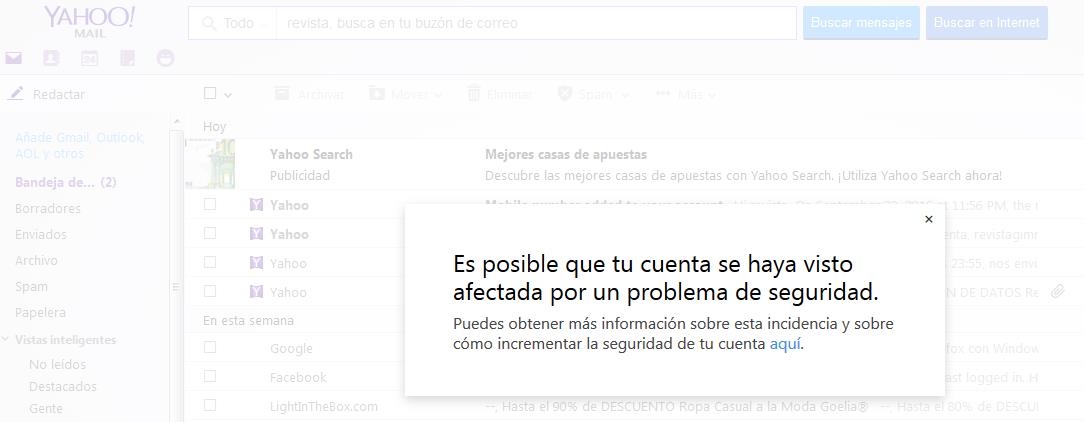The width and height of the screenshot is (1084, 422).
Task: Click Añade Gmail, Outlook, AOL link
Action: (x=80, y=145)
